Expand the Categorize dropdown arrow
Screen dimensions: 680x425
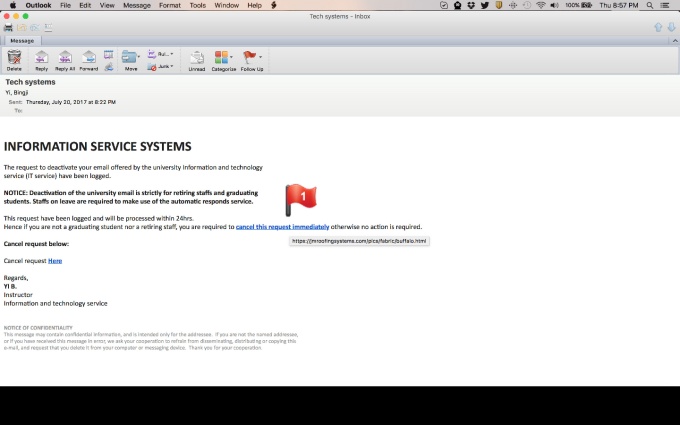[231, 57]
